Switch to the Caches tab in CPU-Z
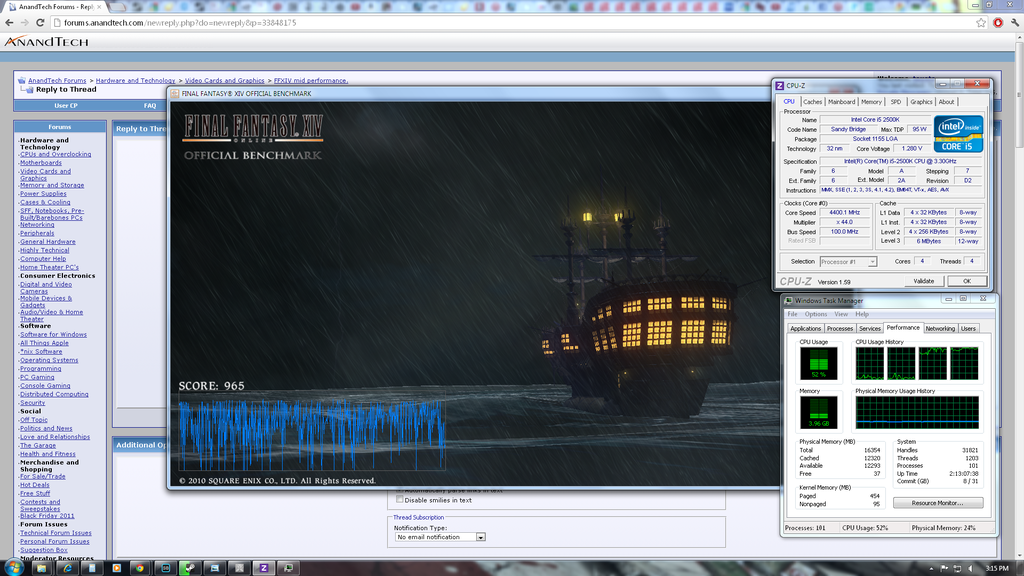 pos(812,101)
